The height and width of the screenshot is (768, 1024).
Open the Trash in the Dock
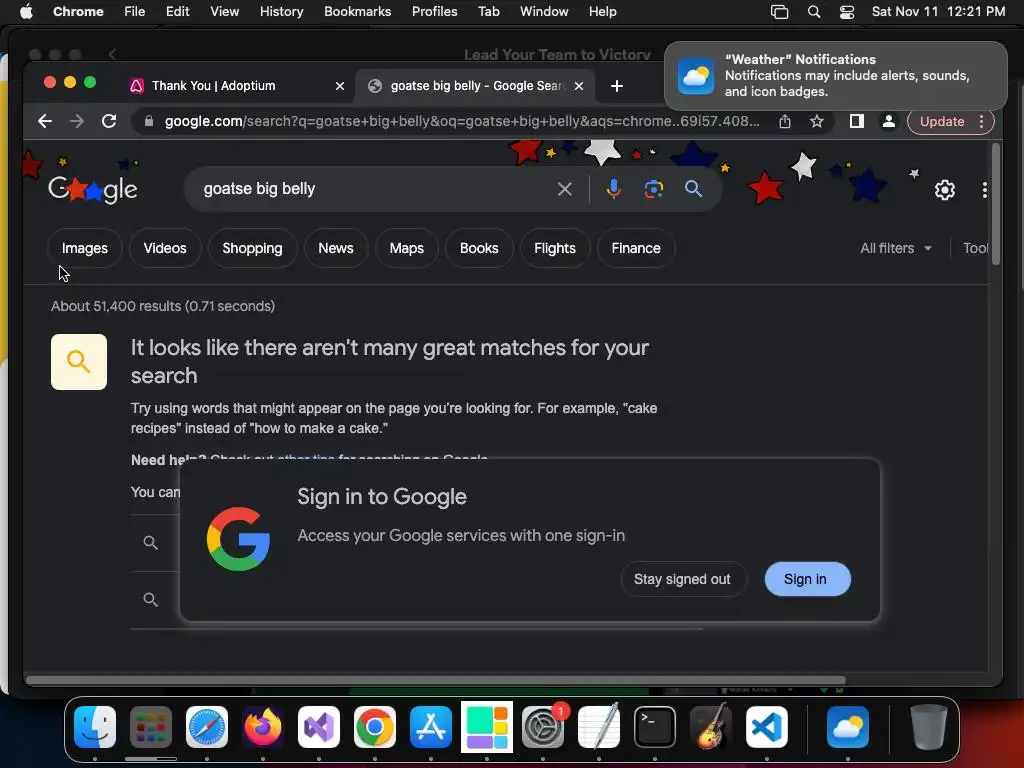929,726
